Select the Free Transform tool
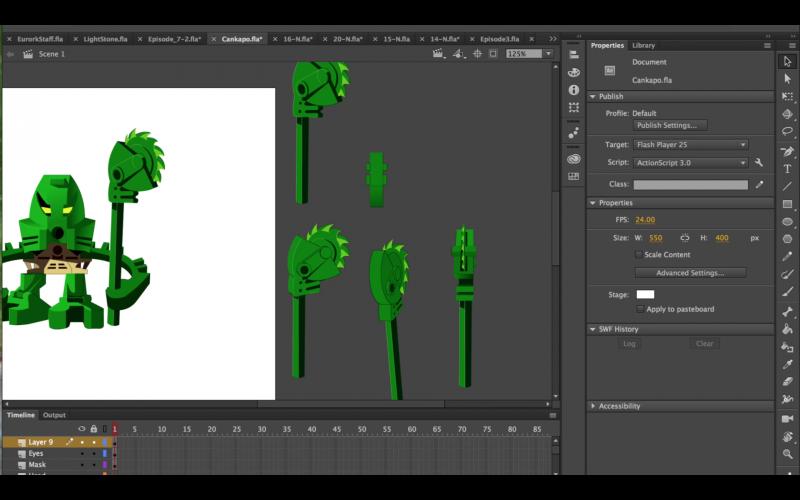This screenshot has width=800, height=500. click(787, 96)
